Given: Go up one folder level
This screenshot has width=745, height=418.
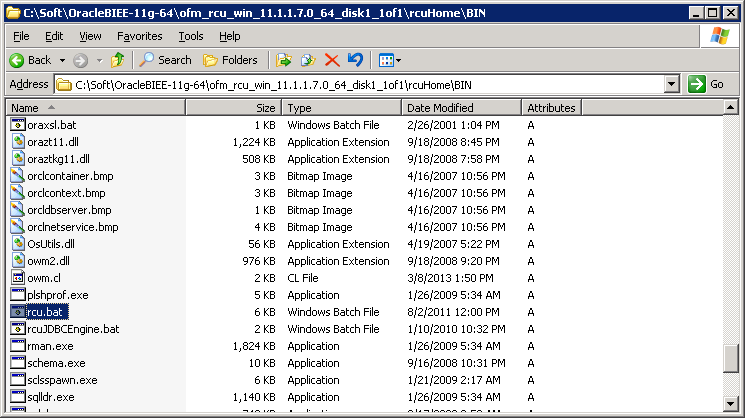Looking at the screenshot, I should point(117,60).
